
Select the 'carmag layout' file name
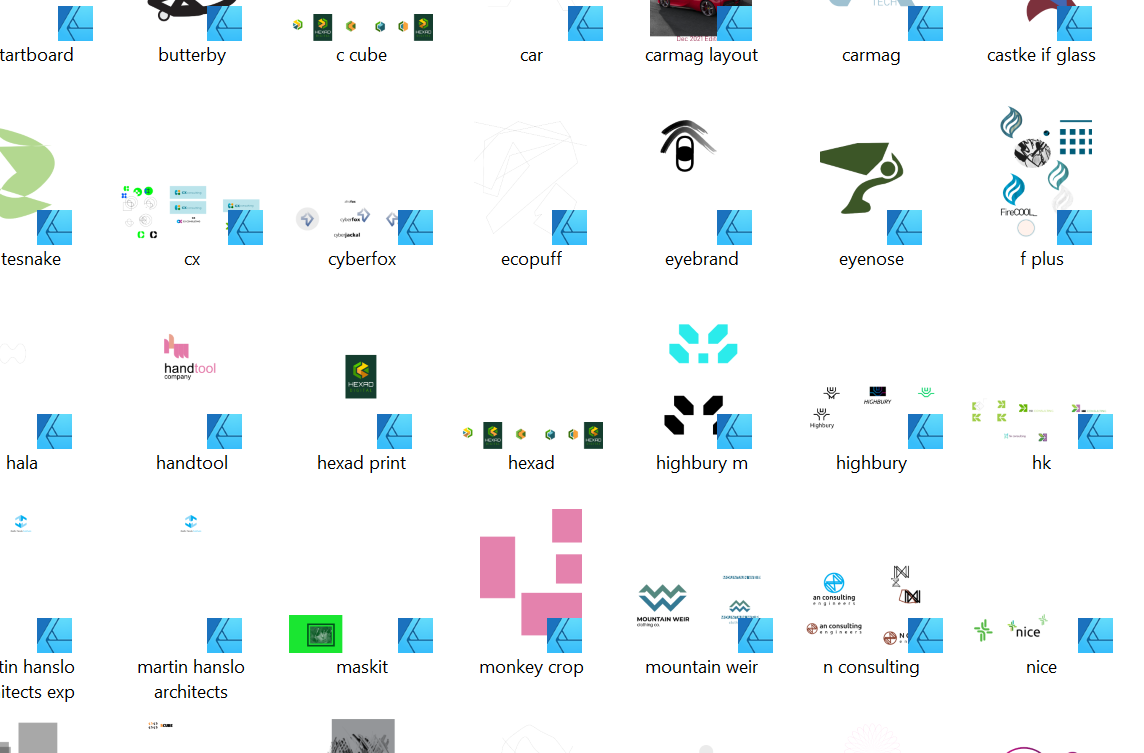701,55
